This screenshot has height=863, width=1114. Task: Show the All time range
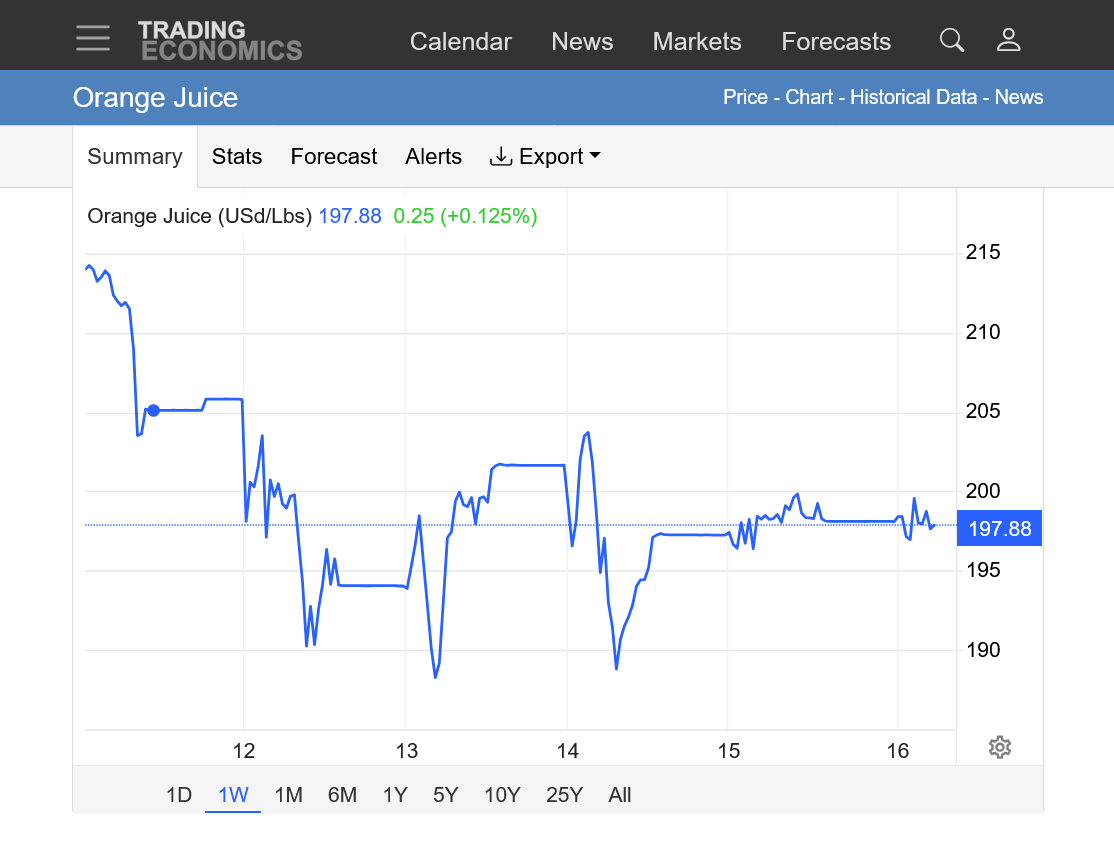[x=619, y=795]
